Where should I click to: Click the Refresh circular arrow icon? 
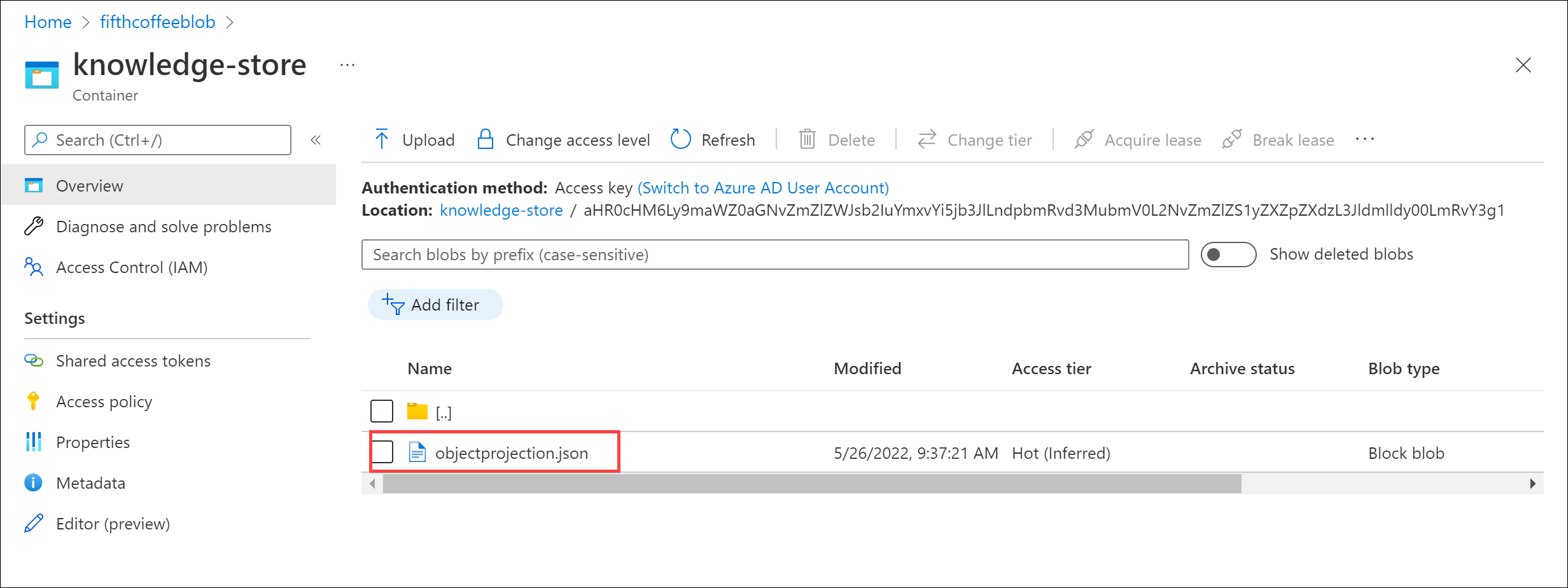click(680, 139)
